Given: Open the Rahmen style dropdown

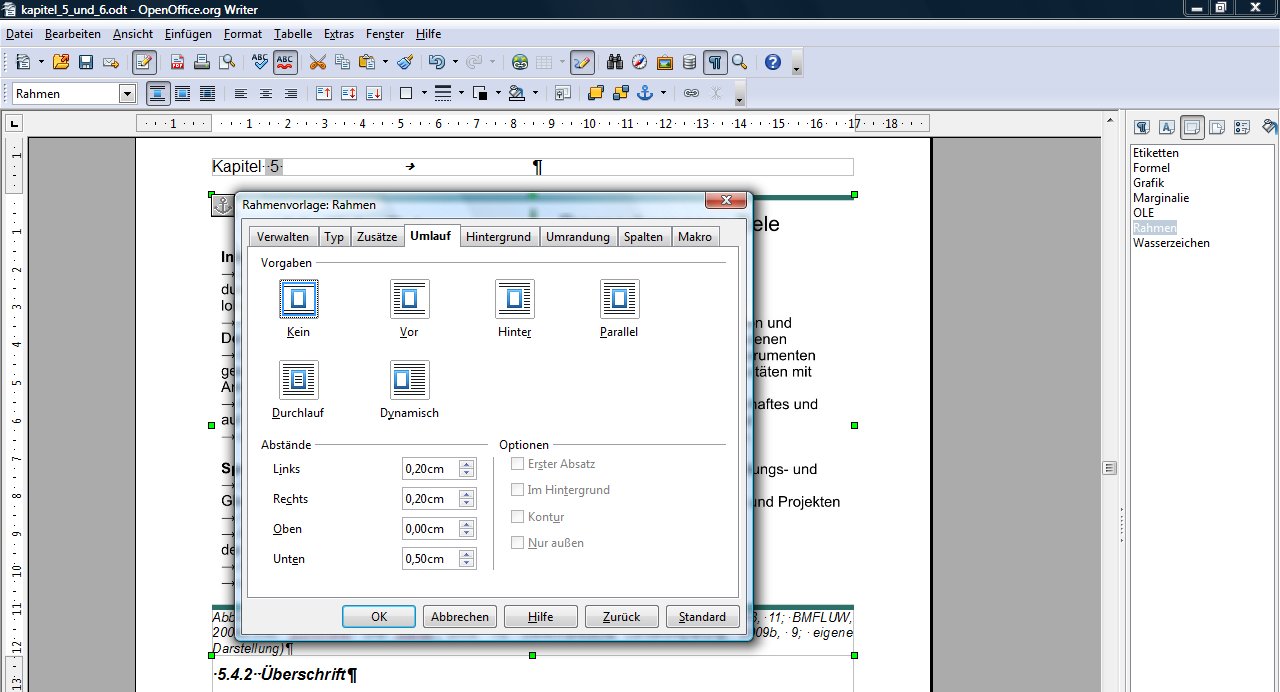Looking at the screenshot, I should pos(127,94).
